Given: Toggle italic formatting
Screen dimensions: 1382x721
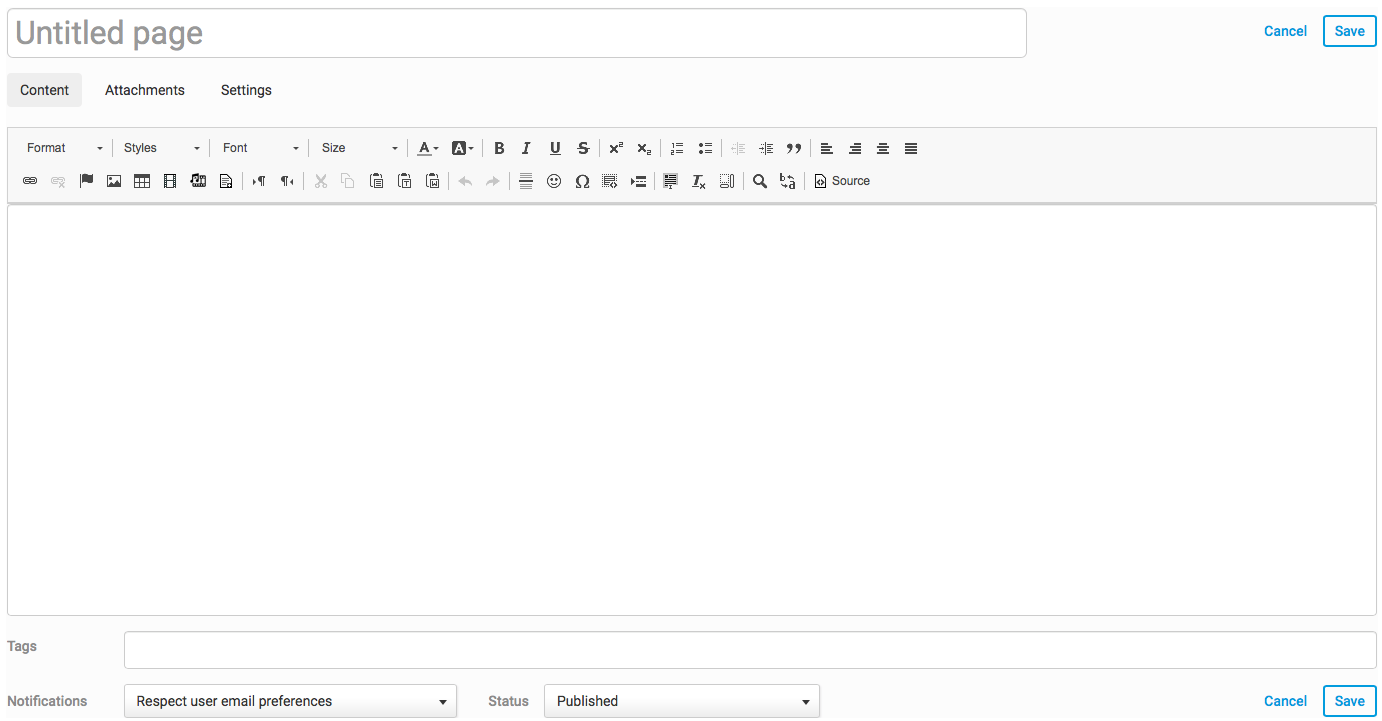Looking at the screenshot, I should [527, 148].
